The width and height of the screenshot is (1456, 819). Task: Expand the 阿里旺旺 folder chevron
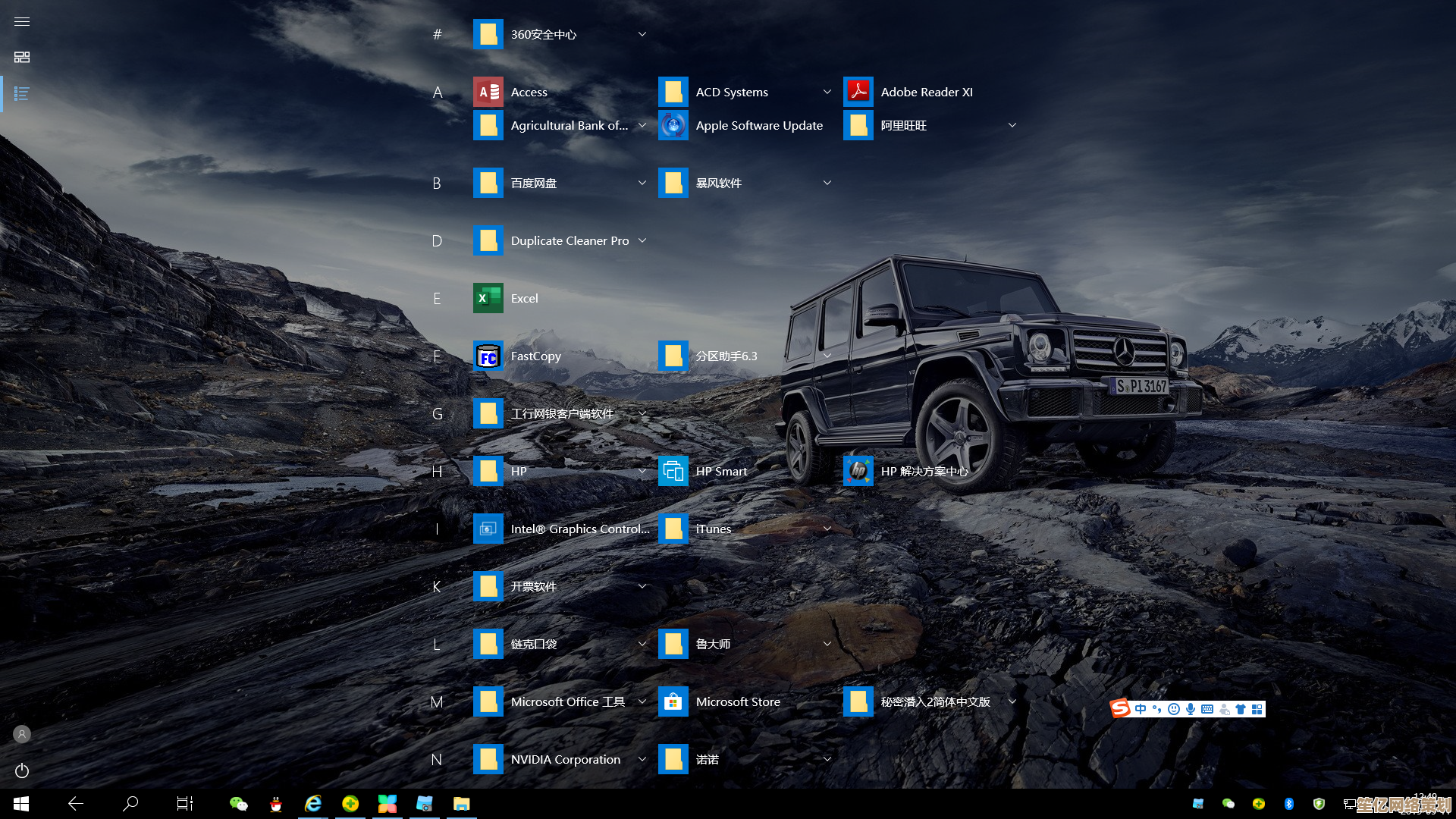click(1012, 125)
